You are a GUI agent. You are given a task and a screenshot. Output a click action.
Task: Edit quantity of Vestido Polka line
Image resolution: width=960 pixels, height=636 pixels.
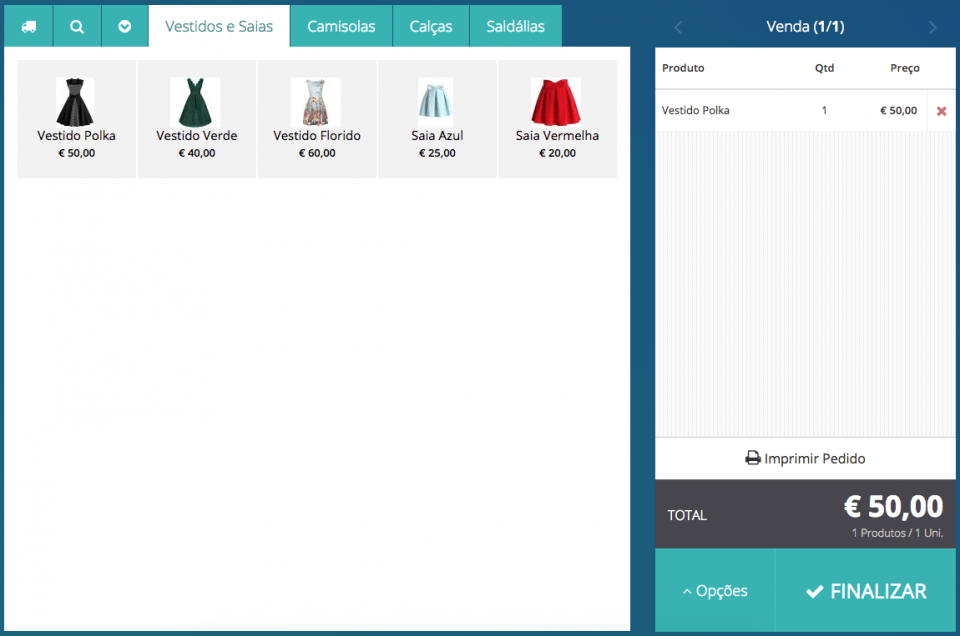click(824, 111)
